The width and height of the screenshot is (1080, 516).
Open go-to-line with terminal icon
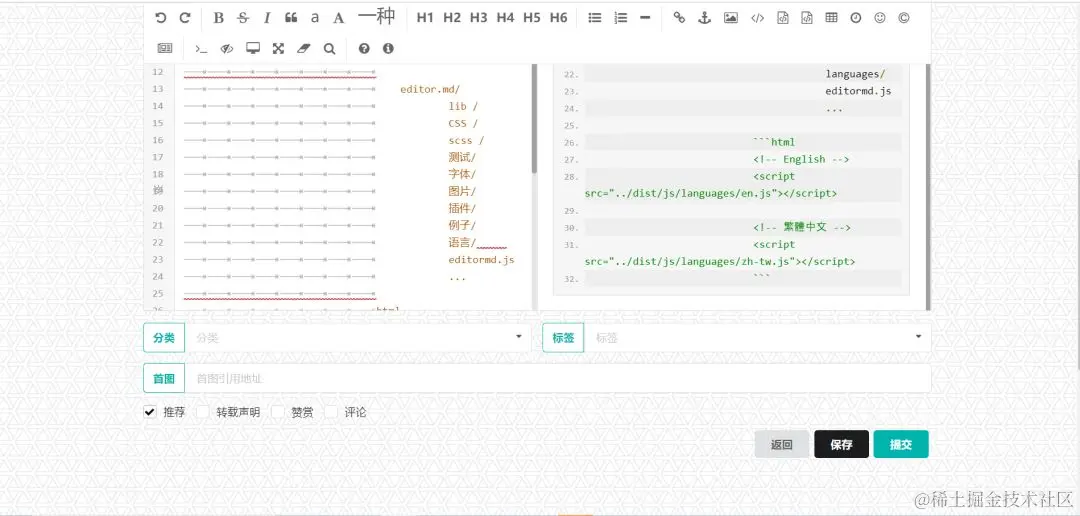(x=201, y=48)
